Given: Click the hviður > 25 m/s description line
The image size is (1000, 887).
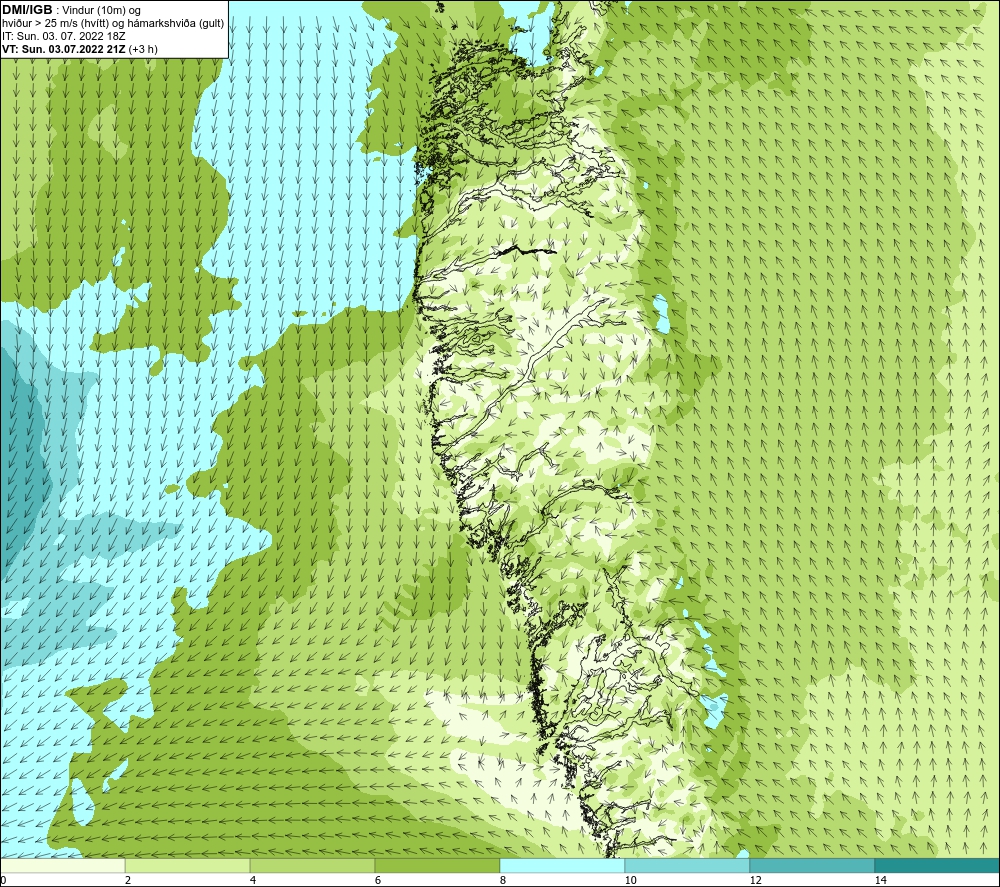Looking at the screenshot, I should 113,24.
